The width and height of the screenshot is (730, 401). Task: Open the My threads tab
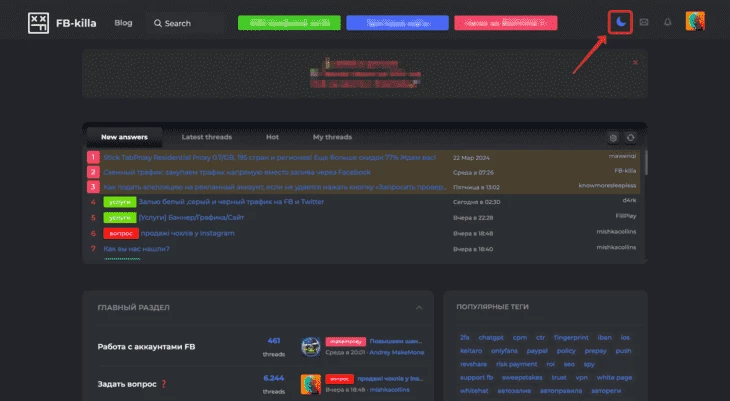click(x=332, y=137)
